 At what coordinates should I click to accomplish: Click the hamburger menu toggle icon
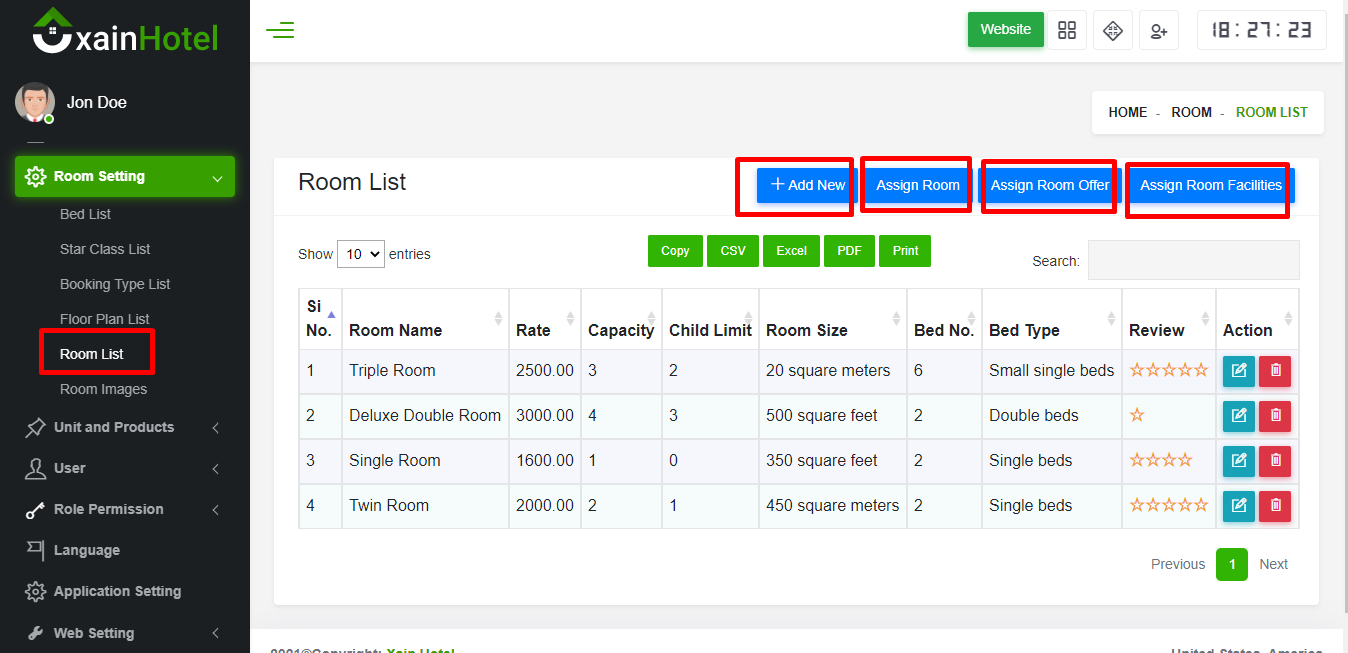click(280, 30)
